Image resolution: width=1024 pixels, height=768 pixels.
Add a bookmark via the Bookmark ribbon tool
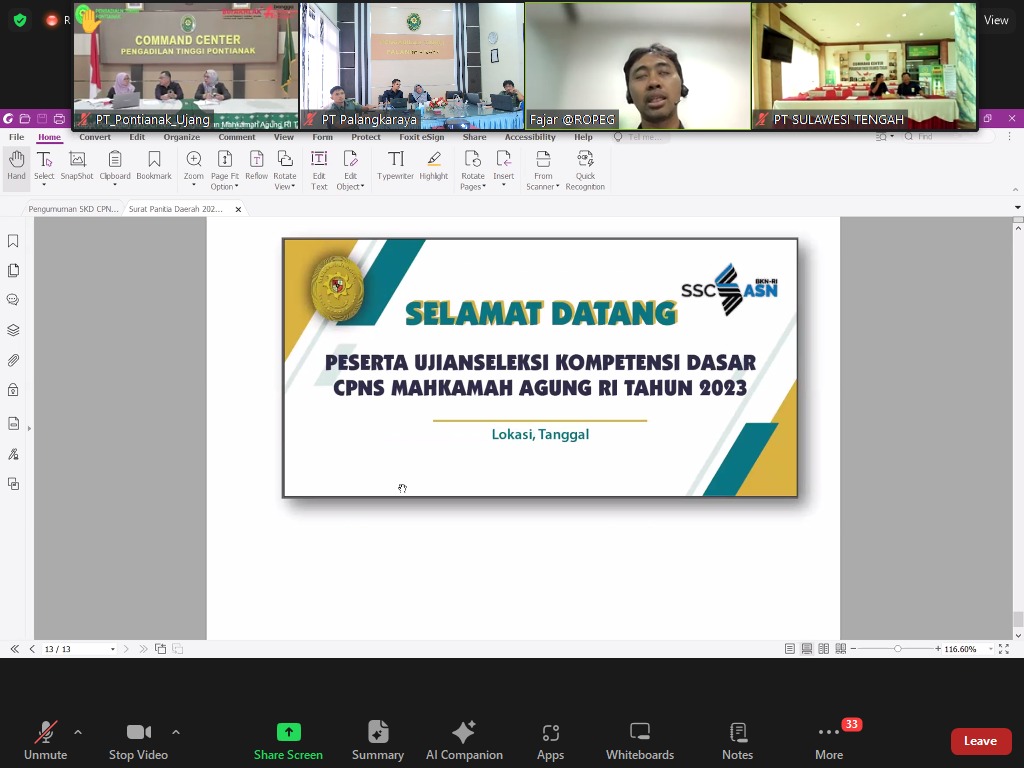154,166
